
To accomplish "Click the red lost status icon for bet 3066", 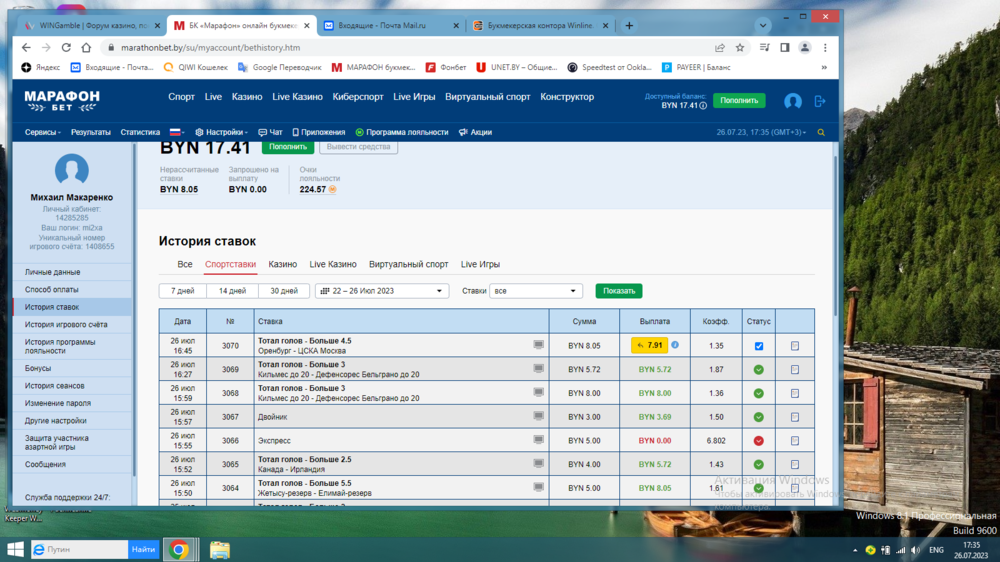I will (x=758, y=441).
